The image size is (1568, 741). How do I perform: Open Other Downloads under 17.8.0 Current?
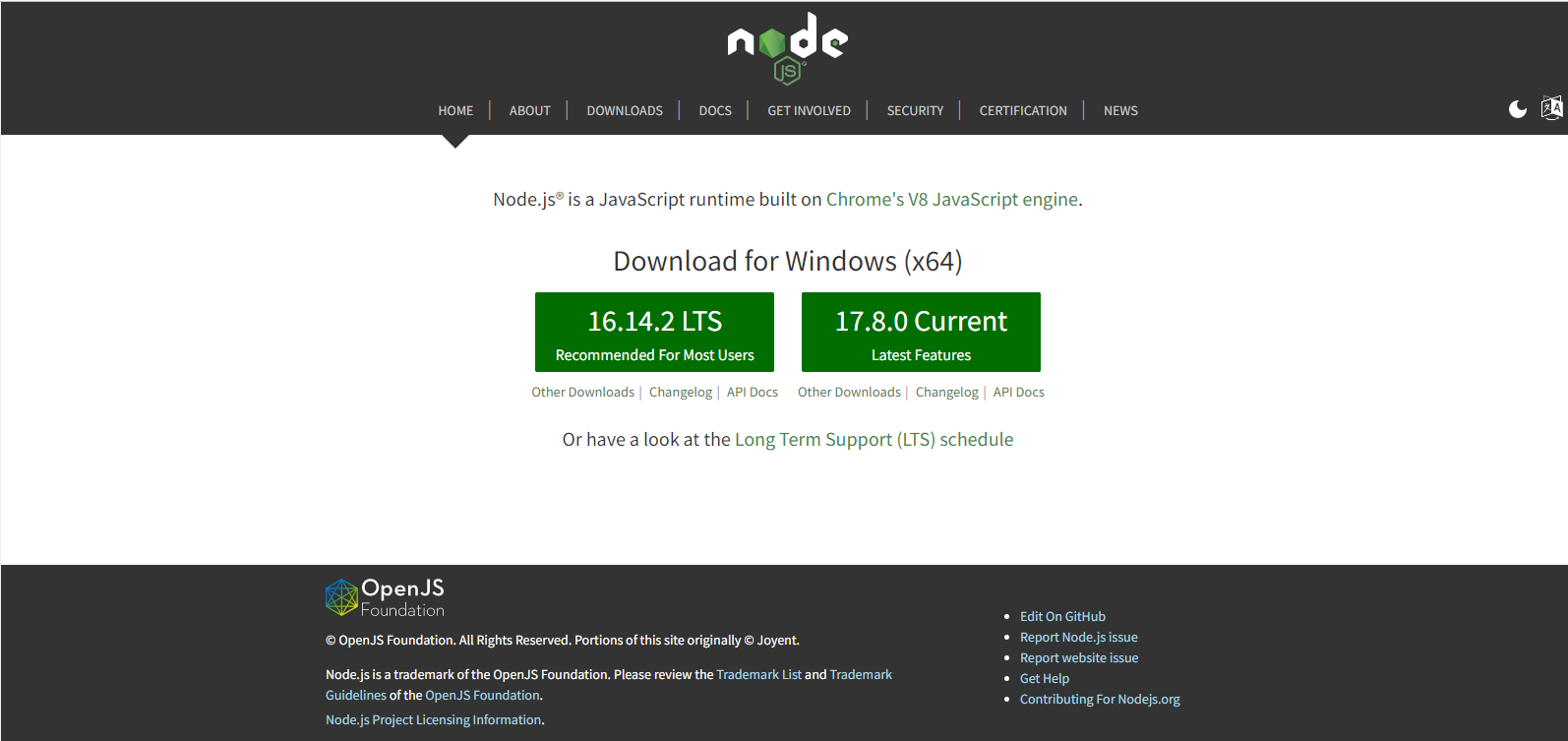click(x=849, y=393)
